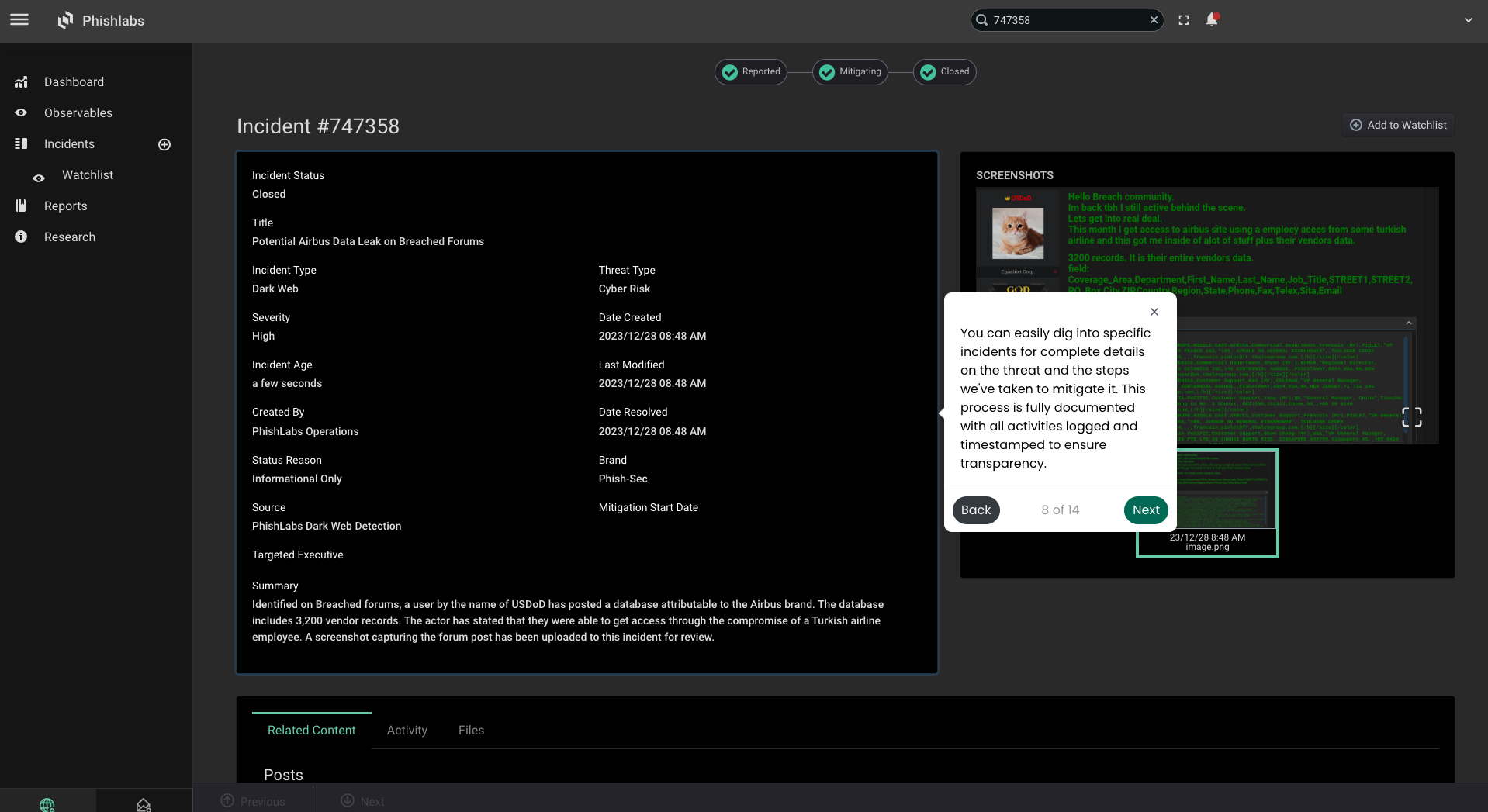Click the Source value 'PhishLabs Dark Web Detection'
Screen dimensions: 1488x812
(327, 527)
